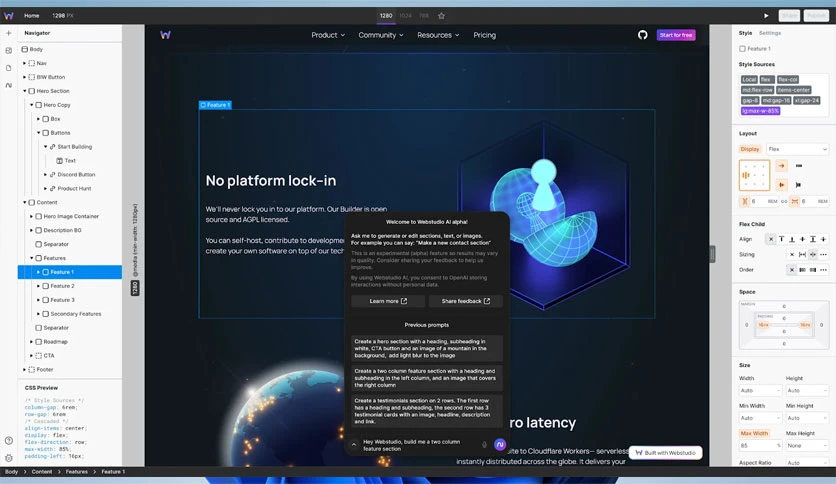This screenshot has width=836, height=484.
Task: Click the Max Width 85 input field
Action: click(760, 446)
